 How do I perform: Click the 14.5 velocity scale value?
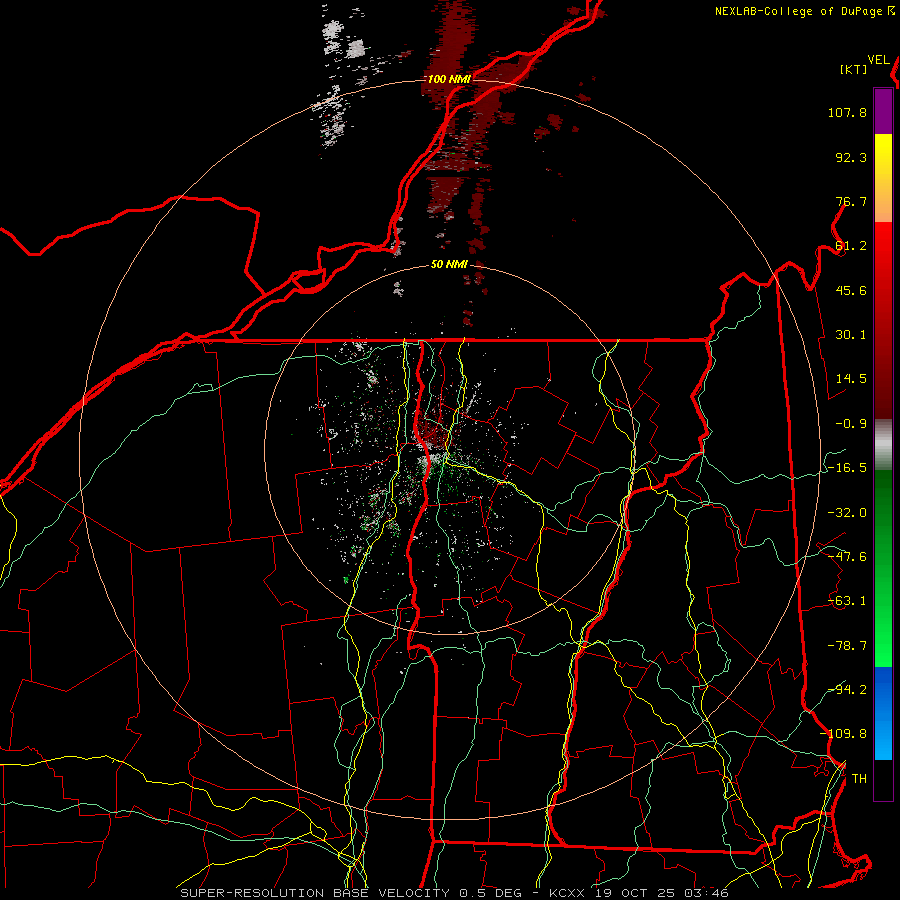pyautogui.click(x=851, y=379)
